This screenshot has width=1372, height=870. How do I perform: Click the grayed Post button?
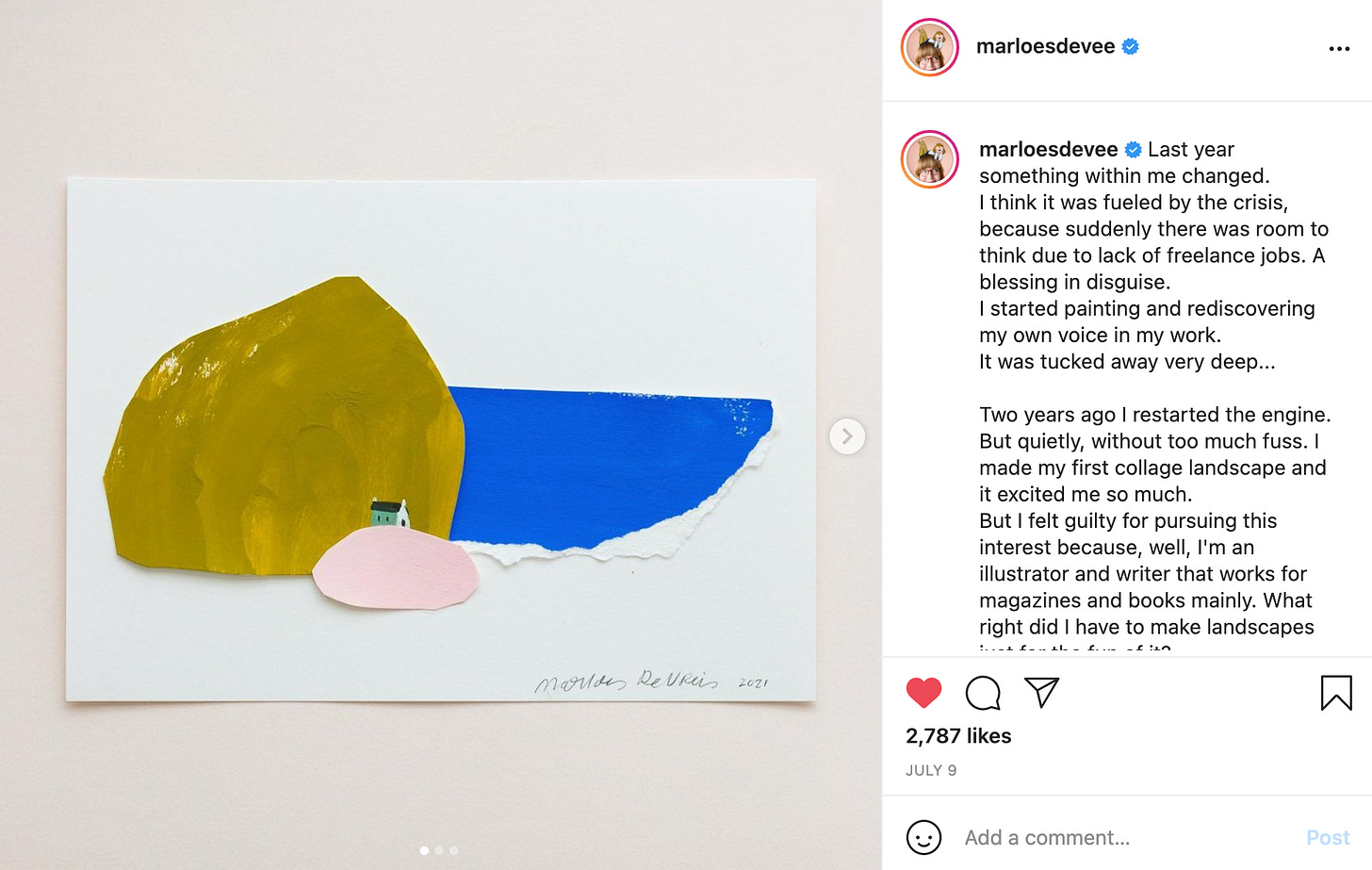click(x=1328, y=837)
